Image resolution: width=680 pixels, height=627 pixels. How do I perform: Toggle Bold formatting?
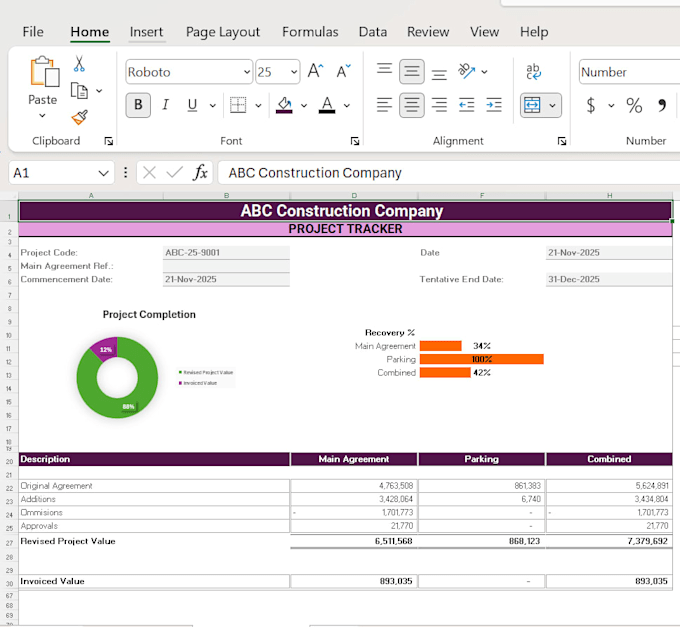(138, 105)
